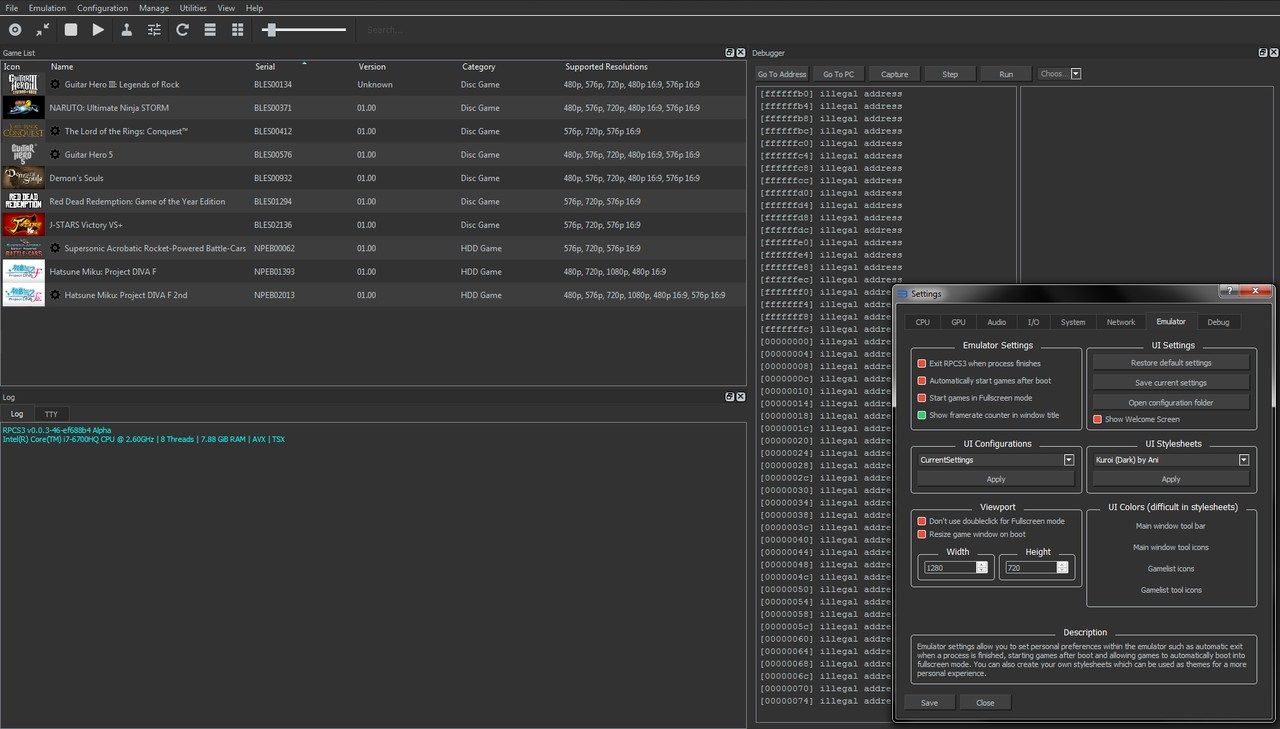Toggle fullscreen using the arrows toolbar icon
Image resolution: width=1280 pixels, height=729 pixels.
click(43, 30)
